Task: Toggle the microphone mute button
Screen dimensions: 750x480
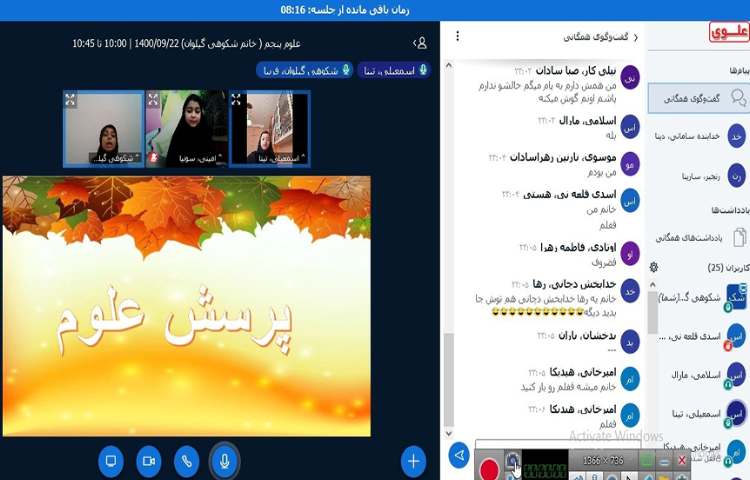Action: click(224, 461)
